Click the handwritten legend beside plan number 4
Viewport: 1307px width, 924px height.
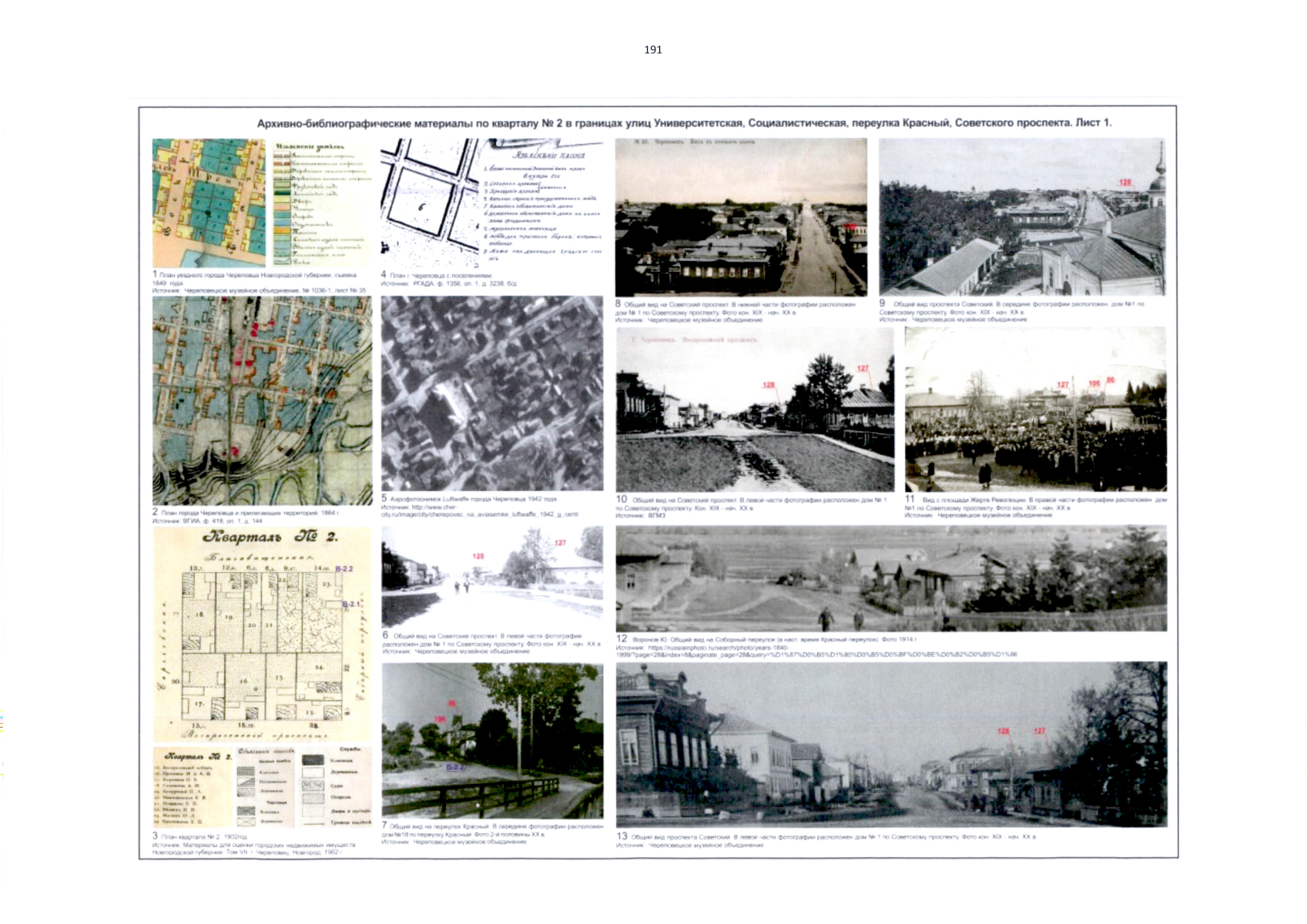[543, 203]
